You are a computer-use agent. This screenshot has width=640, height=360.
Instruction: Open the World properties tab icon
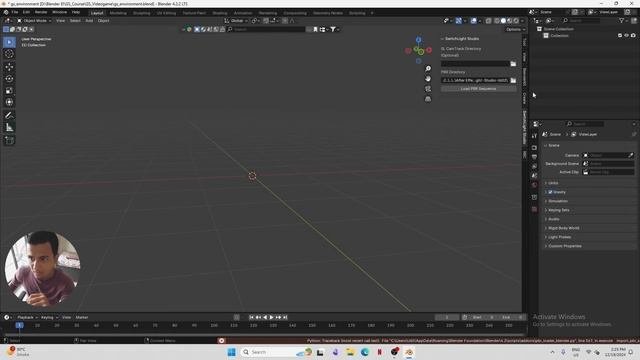click(x=534, y=185)
